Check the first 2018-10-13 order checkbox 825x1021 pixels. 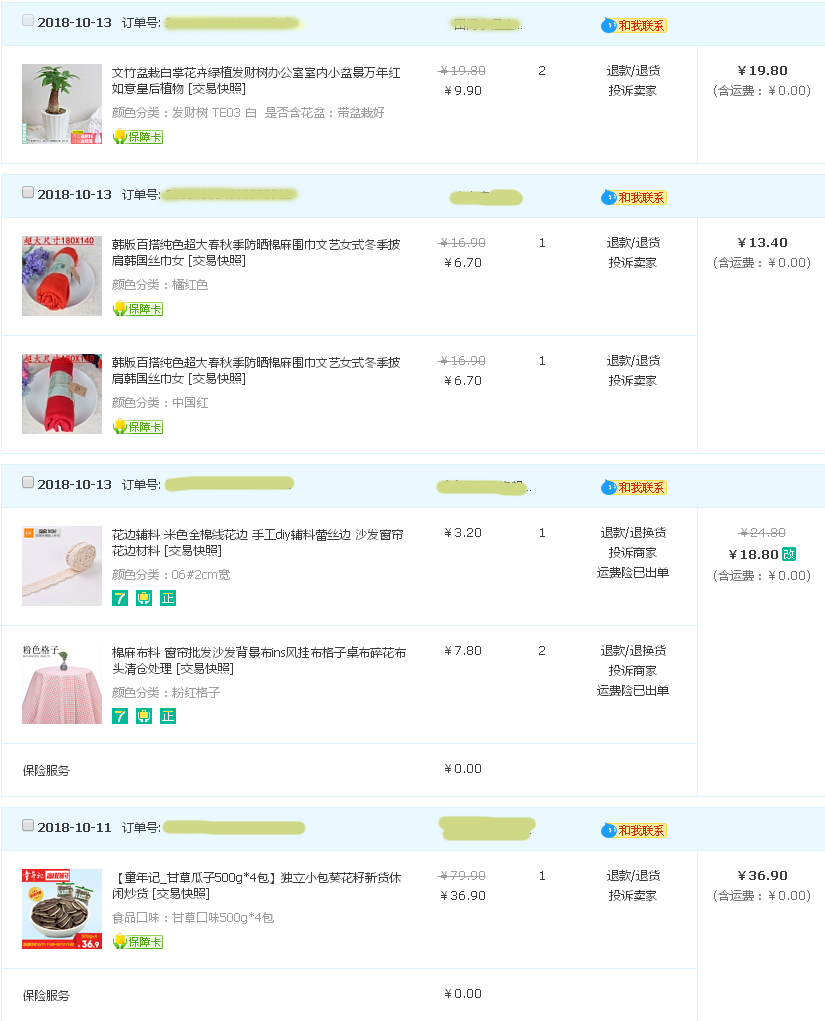28,20
